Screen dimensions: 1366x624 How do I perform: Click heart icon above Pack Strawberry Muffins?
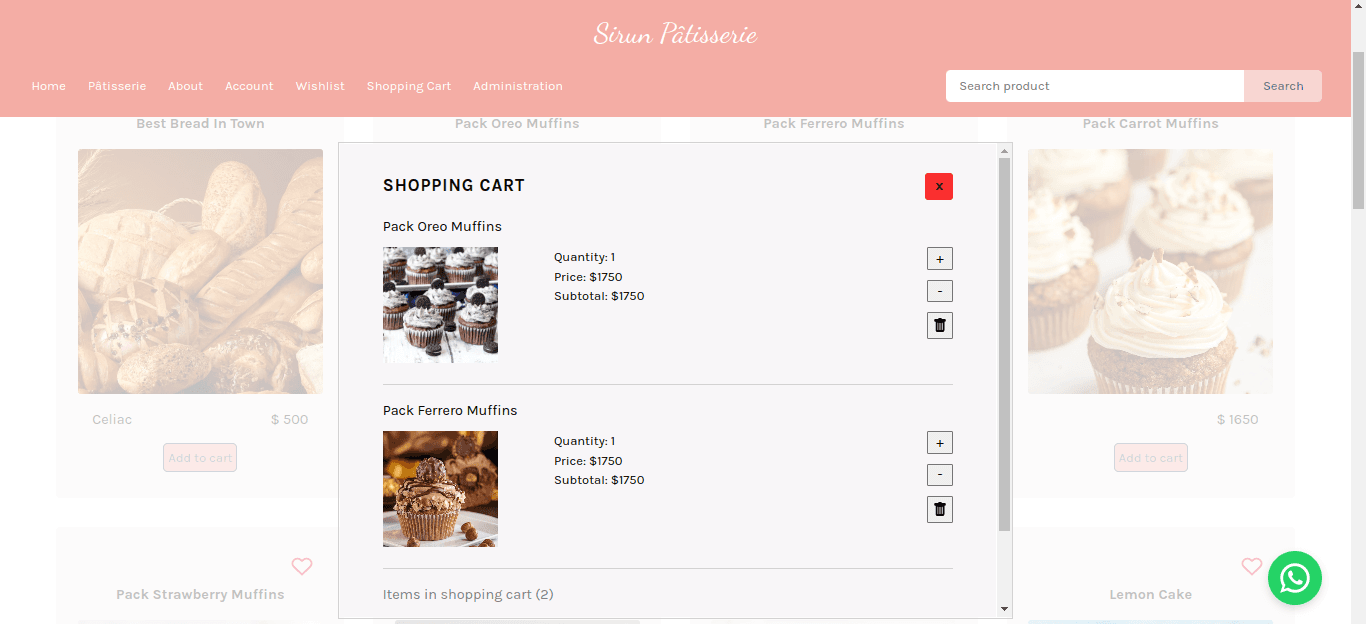[x=301, y=566]
